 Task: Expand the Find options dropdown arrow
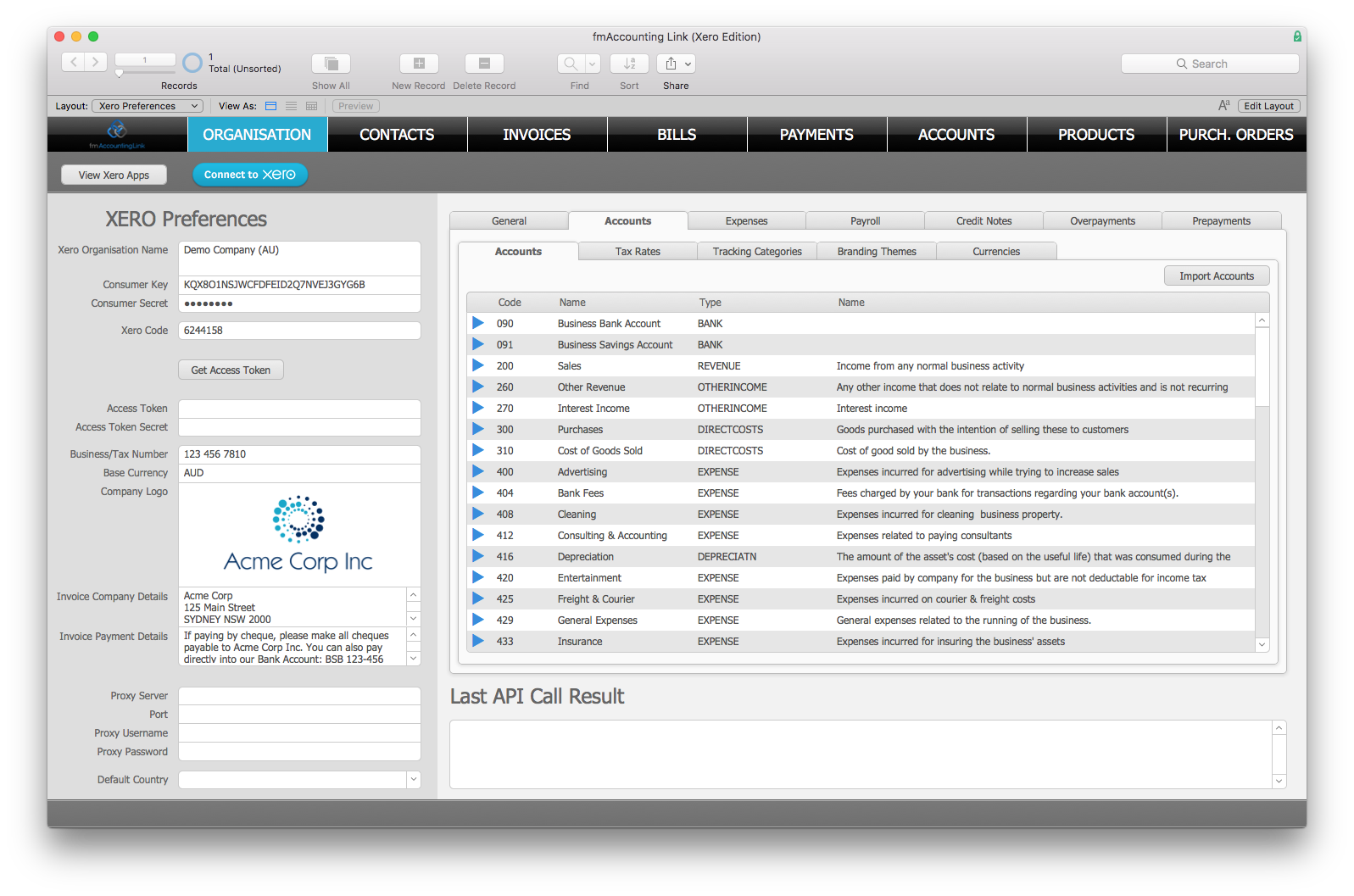[x=592, y=64]
